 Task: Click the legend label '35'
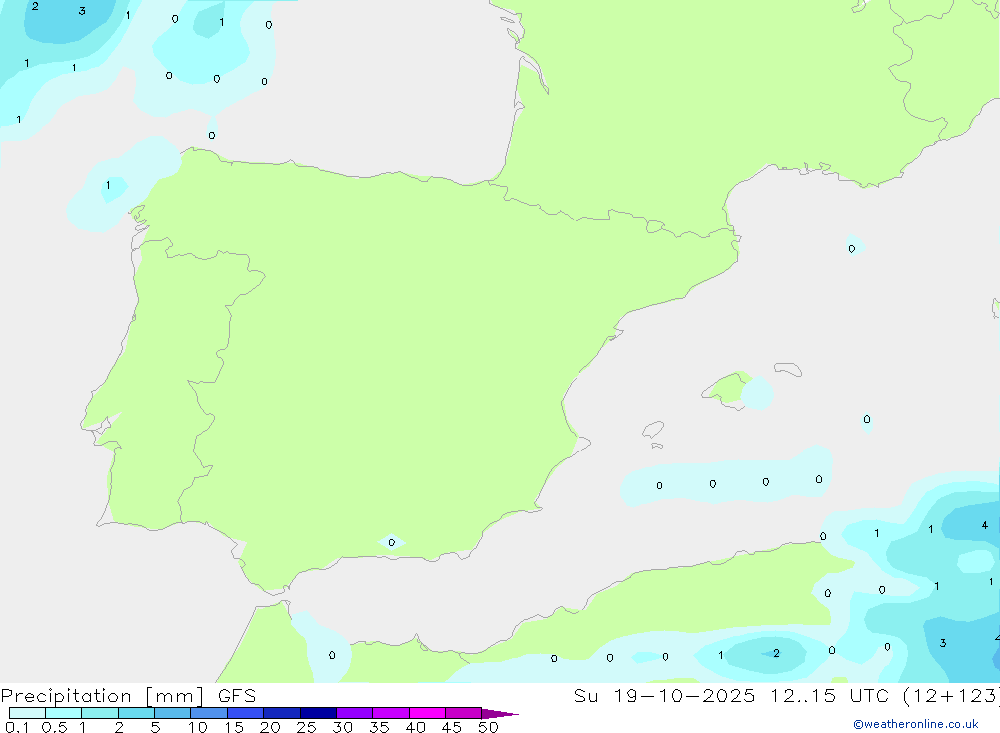[x=379, y=727]
